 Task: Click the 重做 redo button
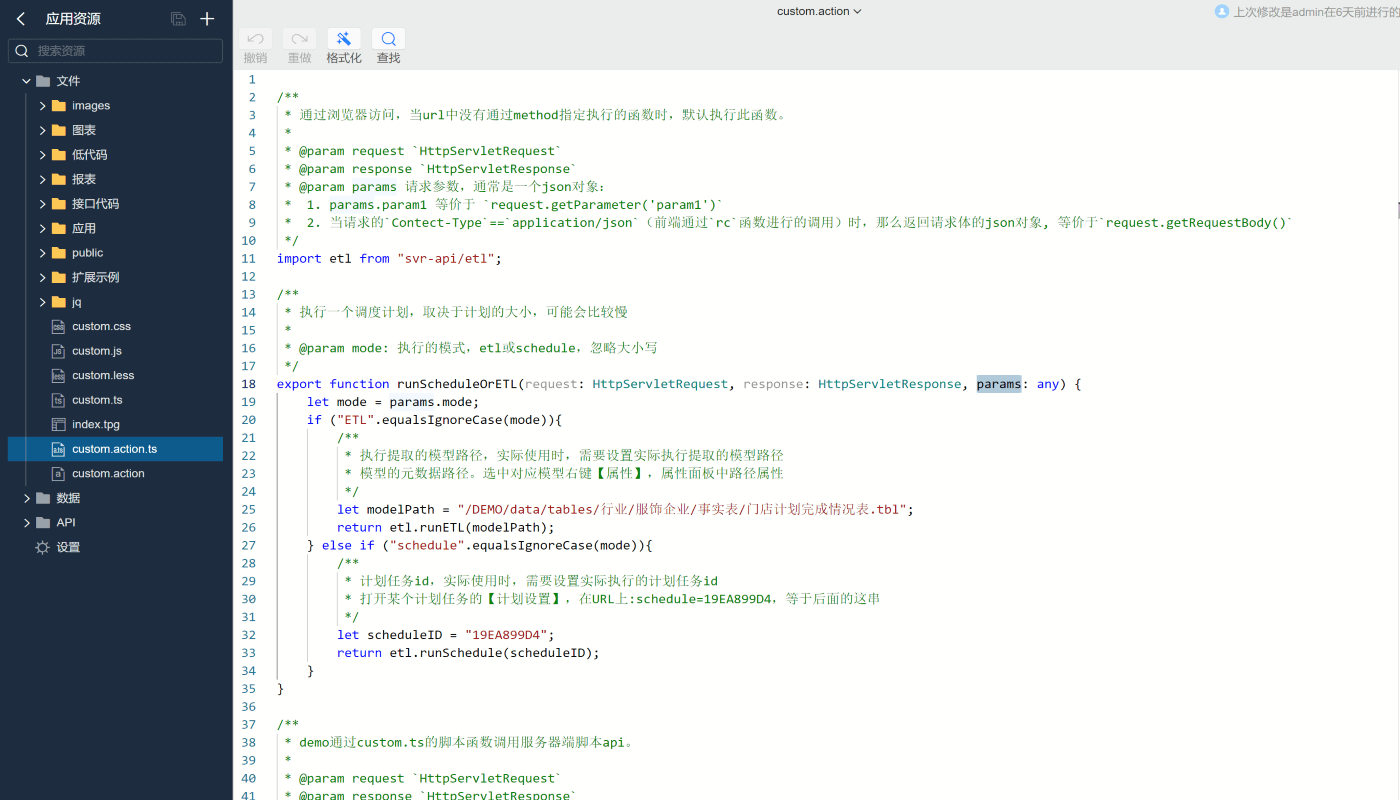pyautogui.click(x=299, y=39)
